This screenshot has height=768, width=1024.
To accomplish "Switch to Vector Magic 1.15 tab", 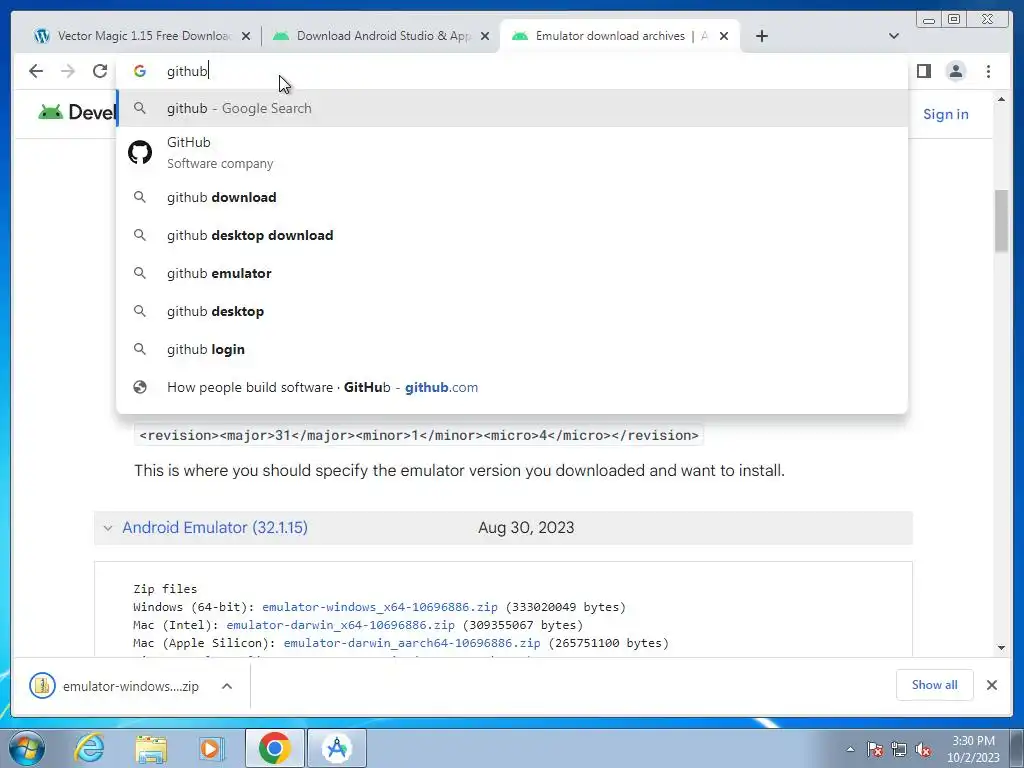I will tap(142, 36).
